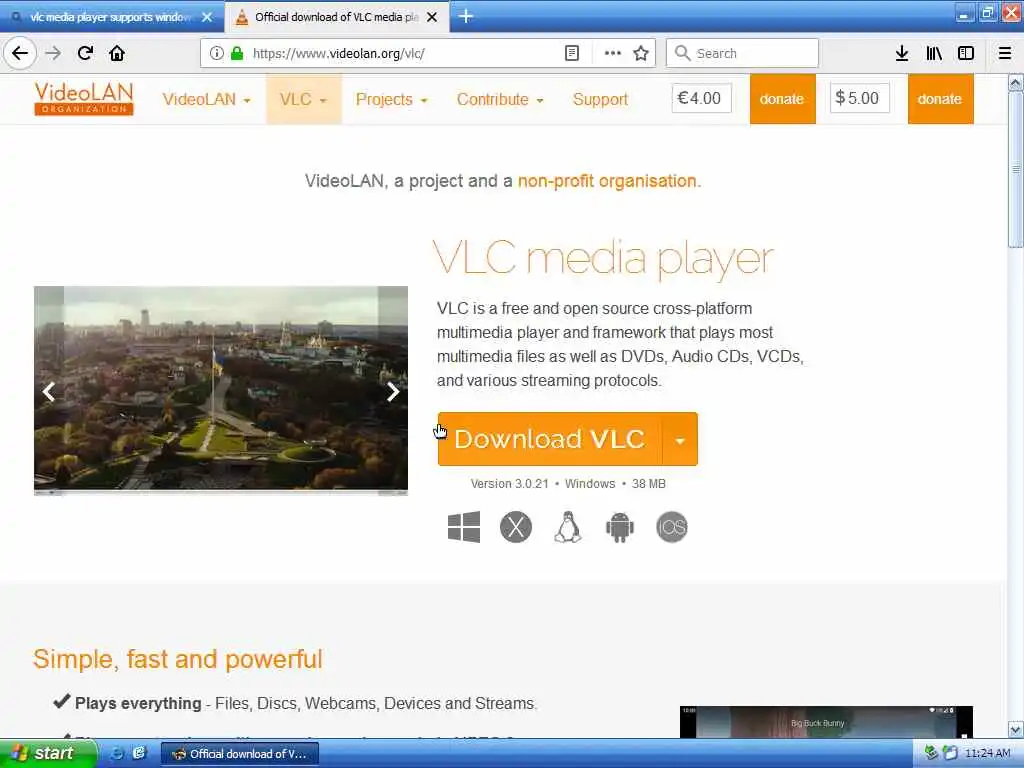
Task: Click the green padlock security icon
Action: click(x=237, y=54)
